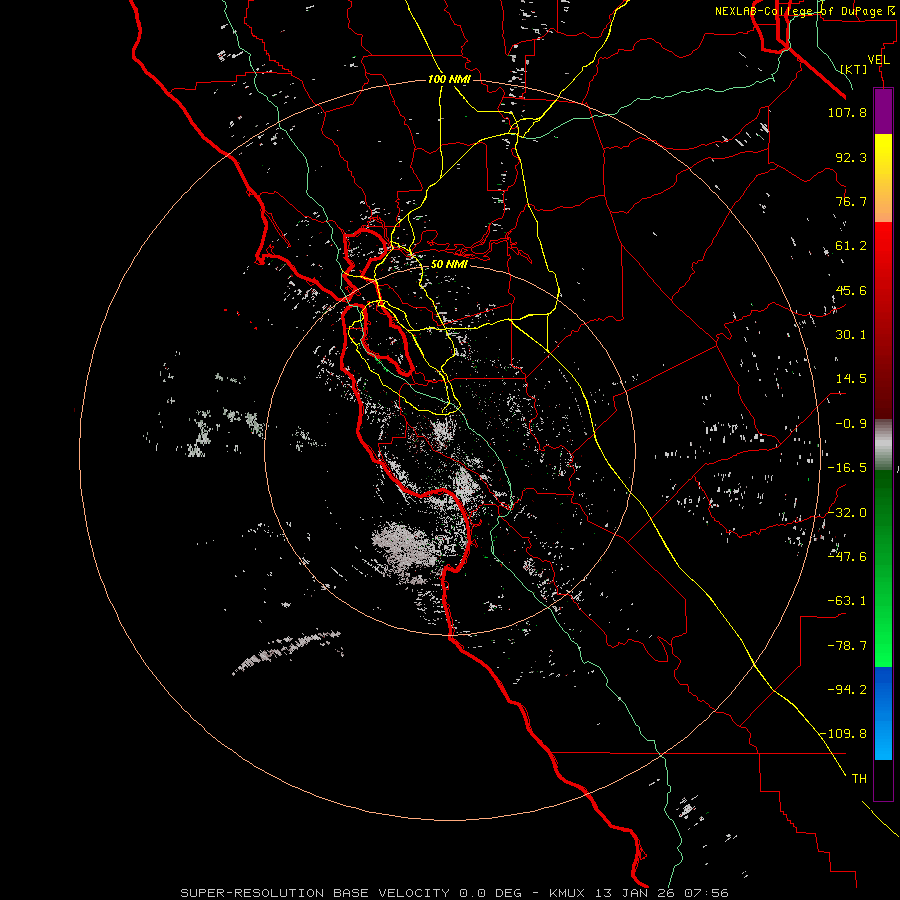Image resolution: width=900 pixels, height=900 pixels.
Task: Click "SUPER-RESOLUTION BASE VELOCITY" in the caption
Action: pyautogui.click(x=315, y=893)
